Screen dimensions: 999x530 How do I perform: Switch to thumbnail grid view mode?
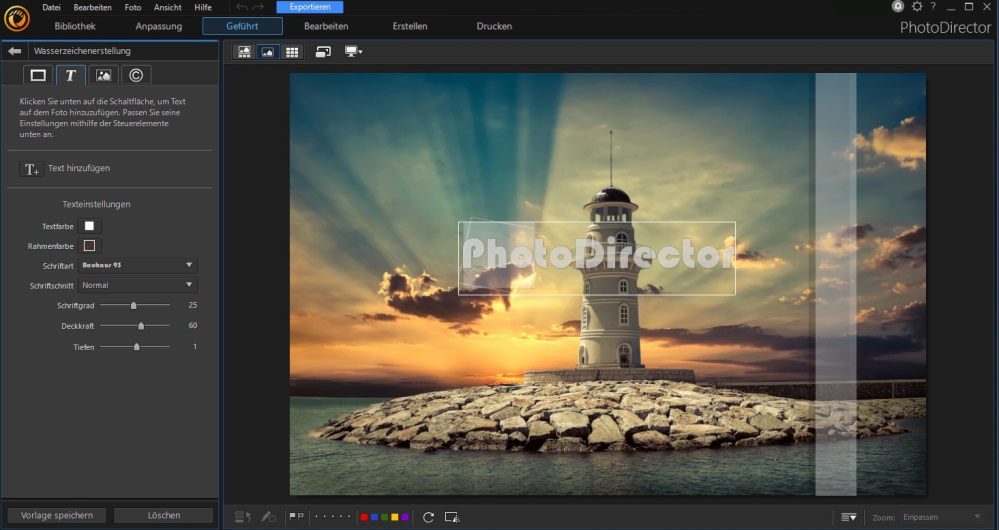[x=292, y=51]
